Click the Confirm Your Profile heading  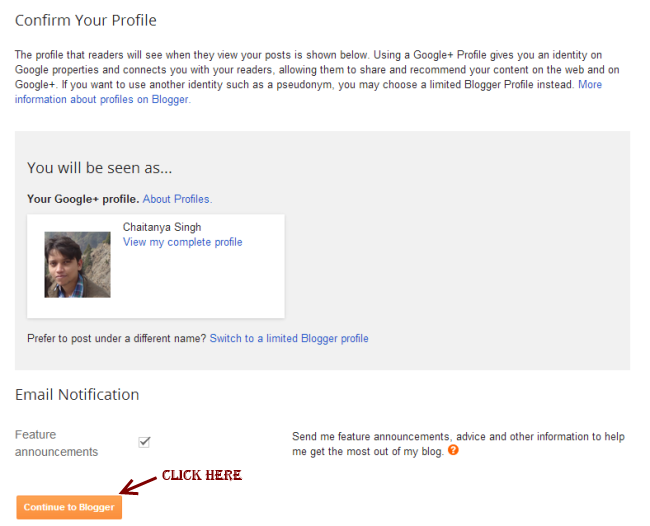point(86,20)
